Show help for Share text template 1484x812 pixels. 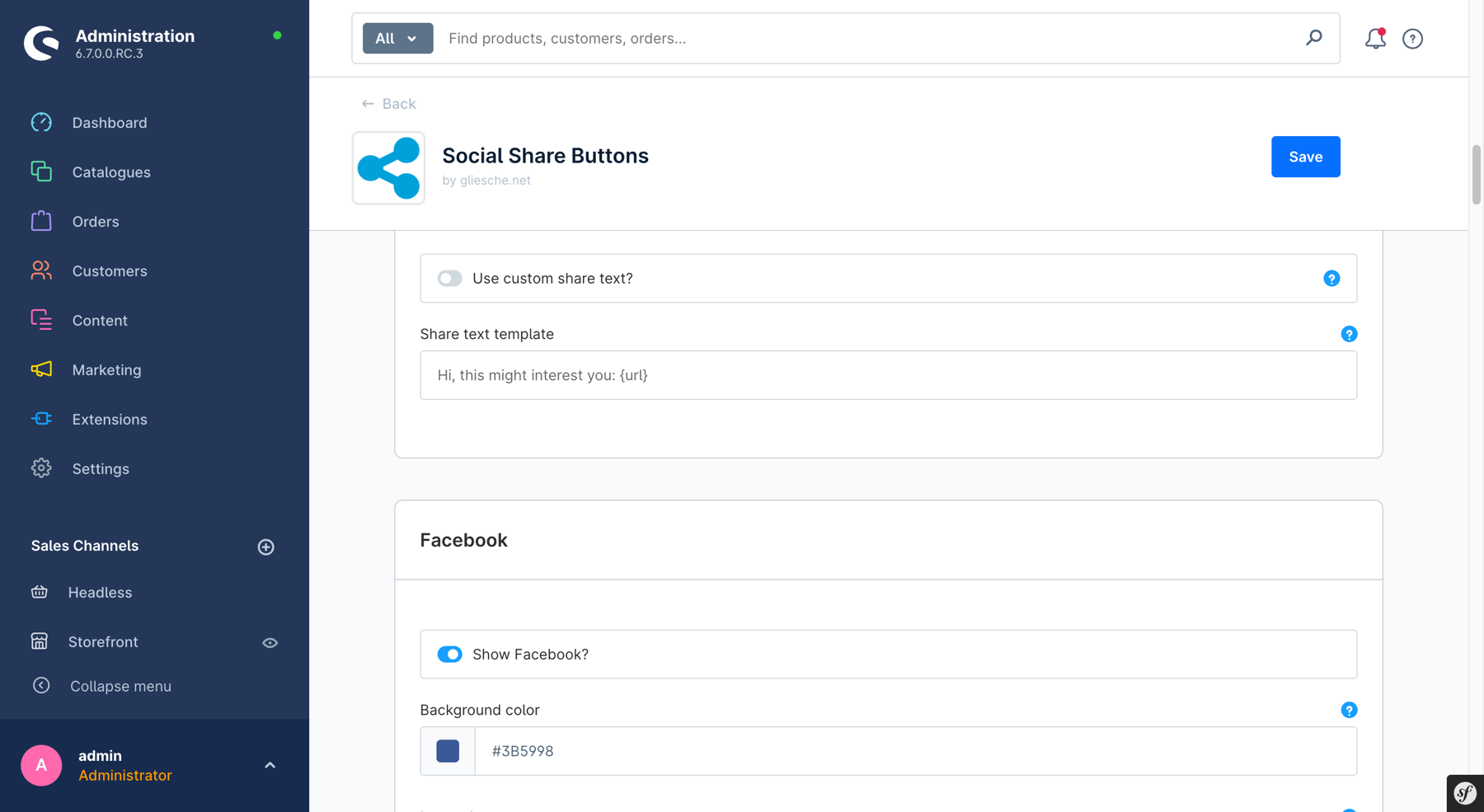pyautogui.click(x=1349, y=334)
